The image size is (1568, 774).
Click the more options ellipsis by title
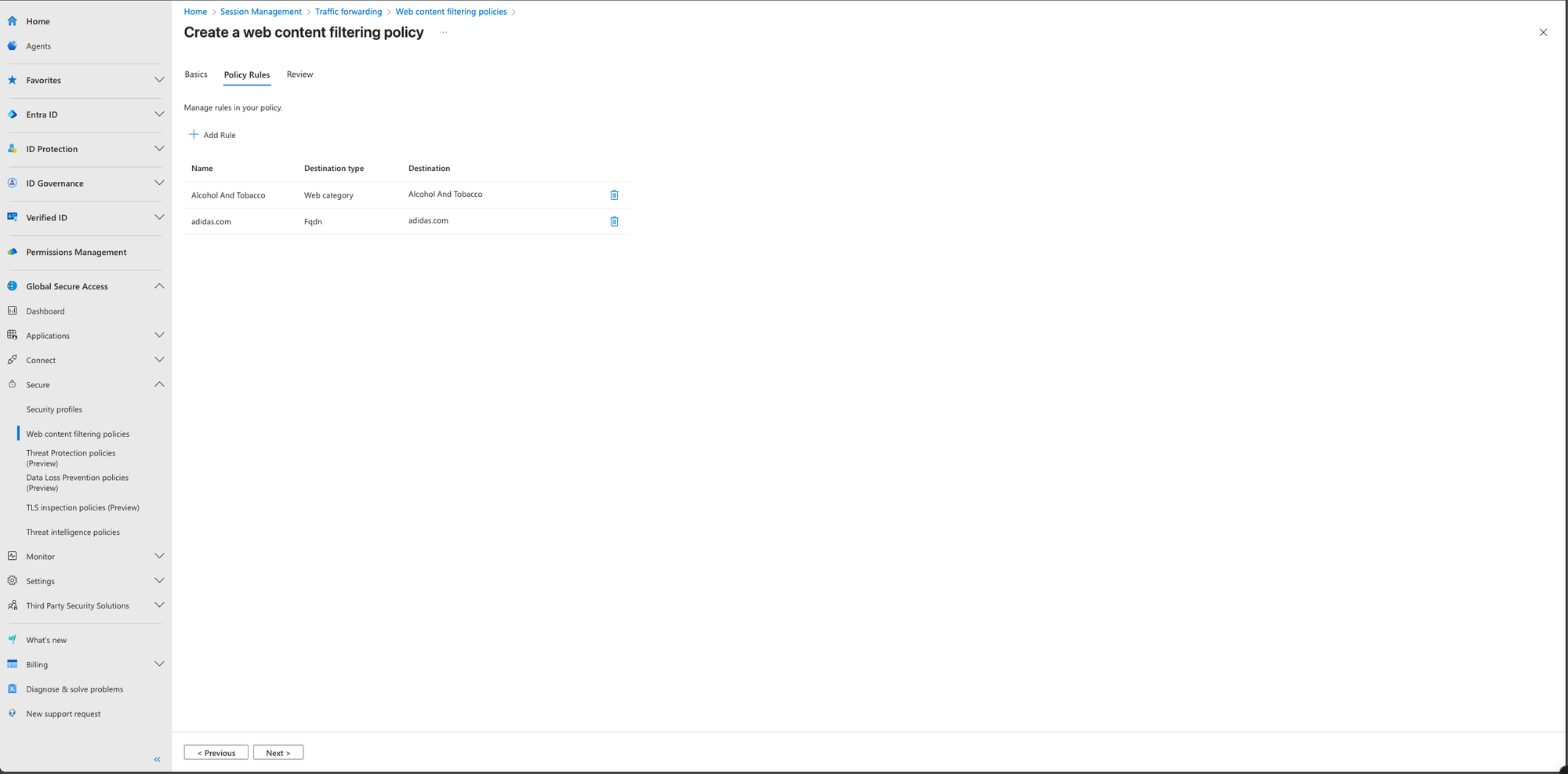coord(444,33)
